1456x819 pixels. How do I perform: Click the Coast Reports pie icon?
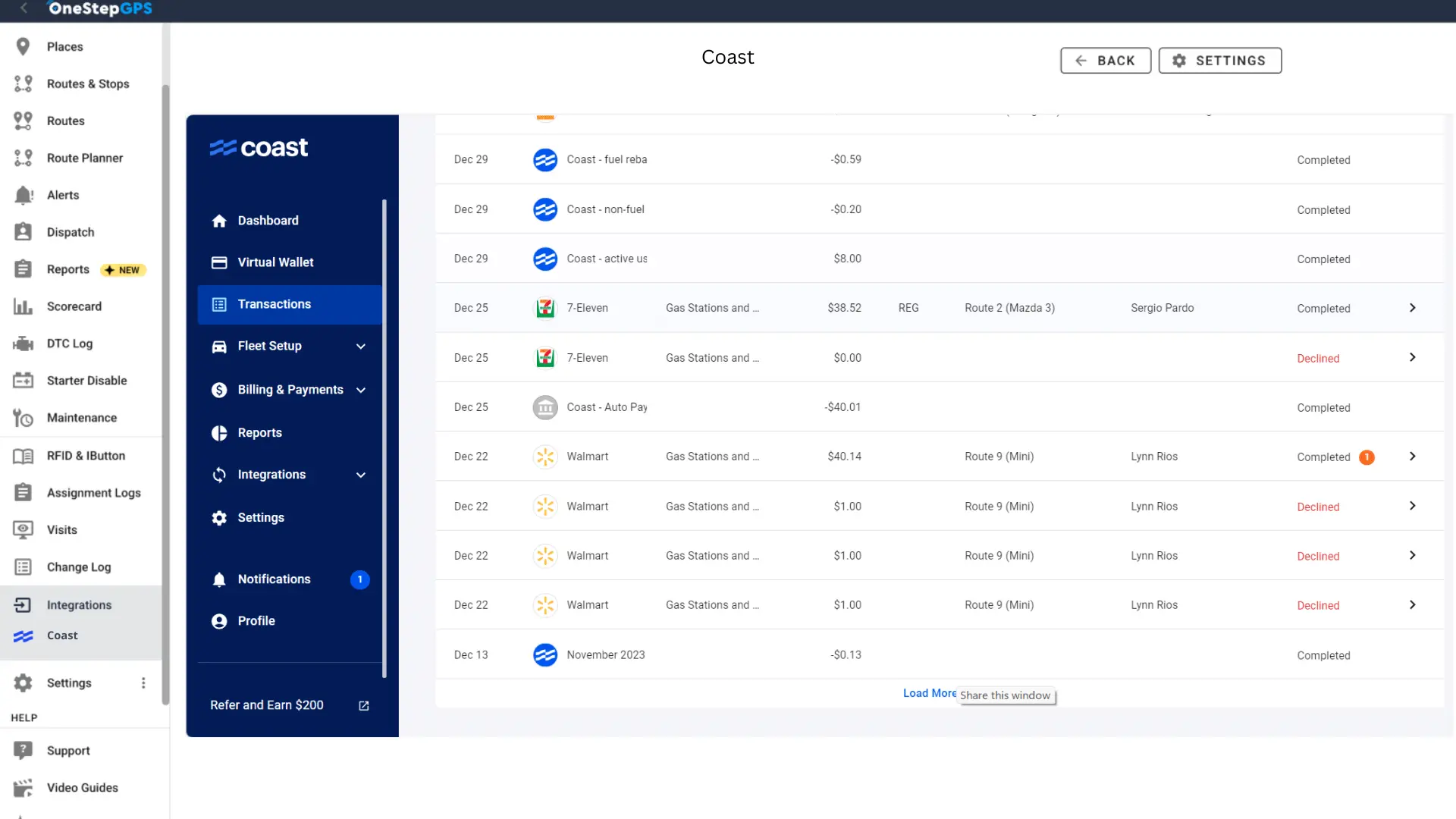coord(219,433)
